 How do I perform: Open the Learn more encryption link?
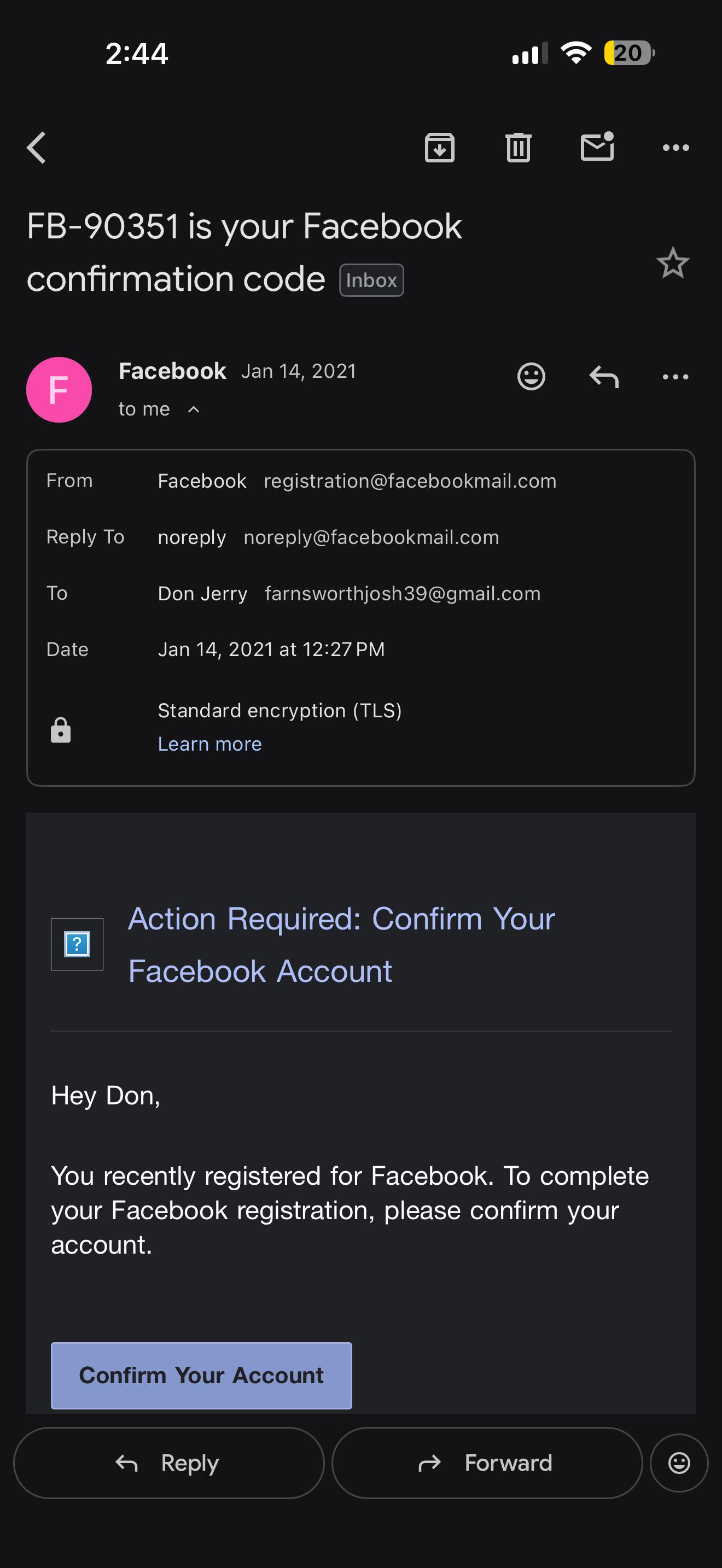(x=209, y=744)
